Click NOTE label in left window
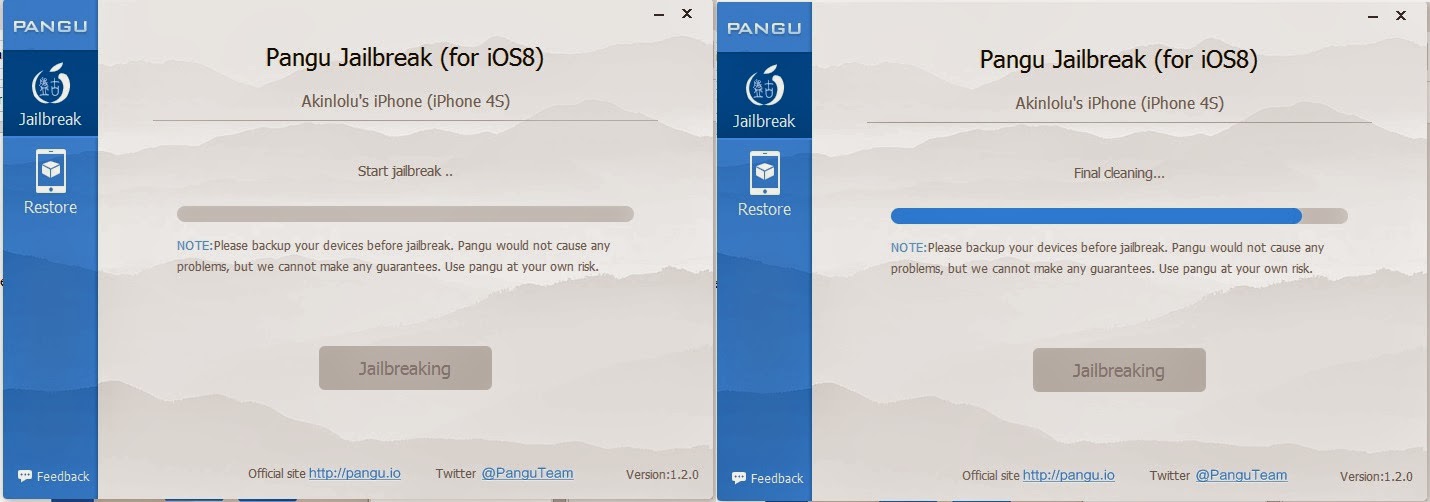 [x=194, y=245]
